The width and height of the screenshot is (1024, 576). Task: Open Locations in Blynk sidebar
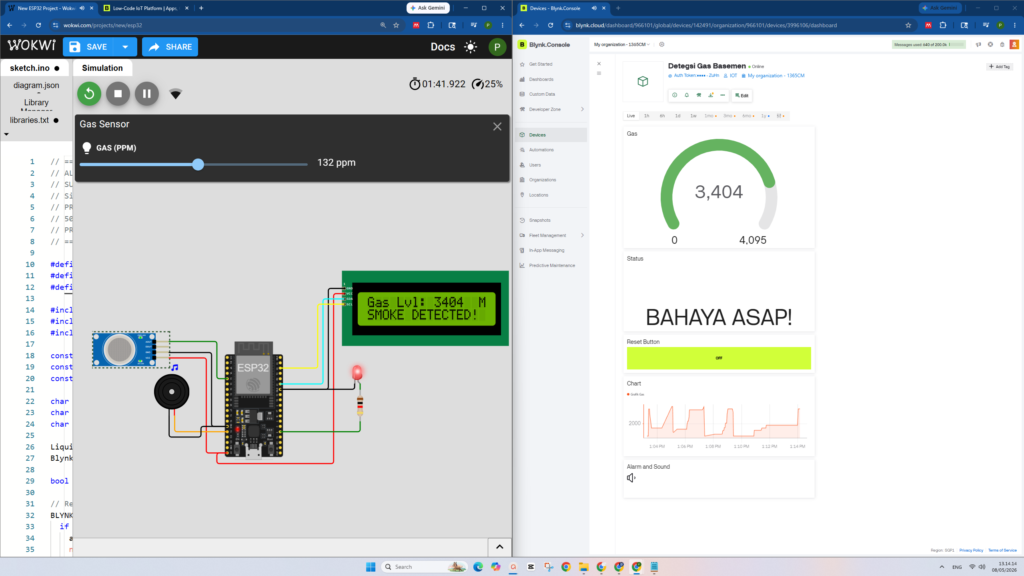tap(538, 195)
